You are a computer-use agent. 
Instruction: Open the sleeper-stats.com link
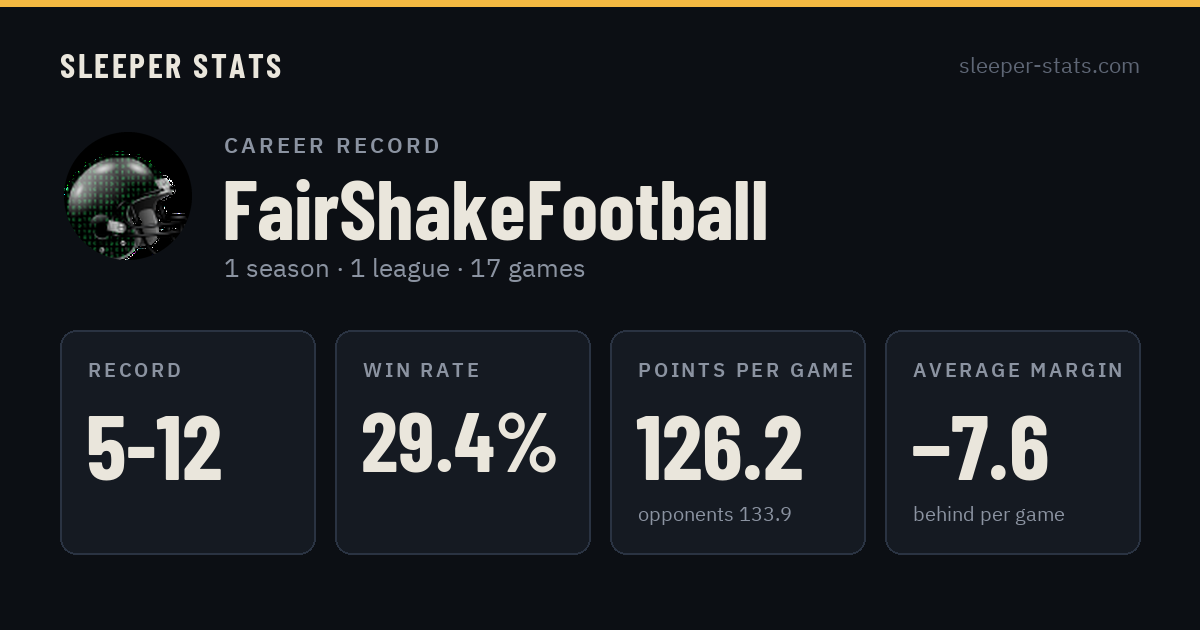pyautogui.click(x=1049, y=66)
